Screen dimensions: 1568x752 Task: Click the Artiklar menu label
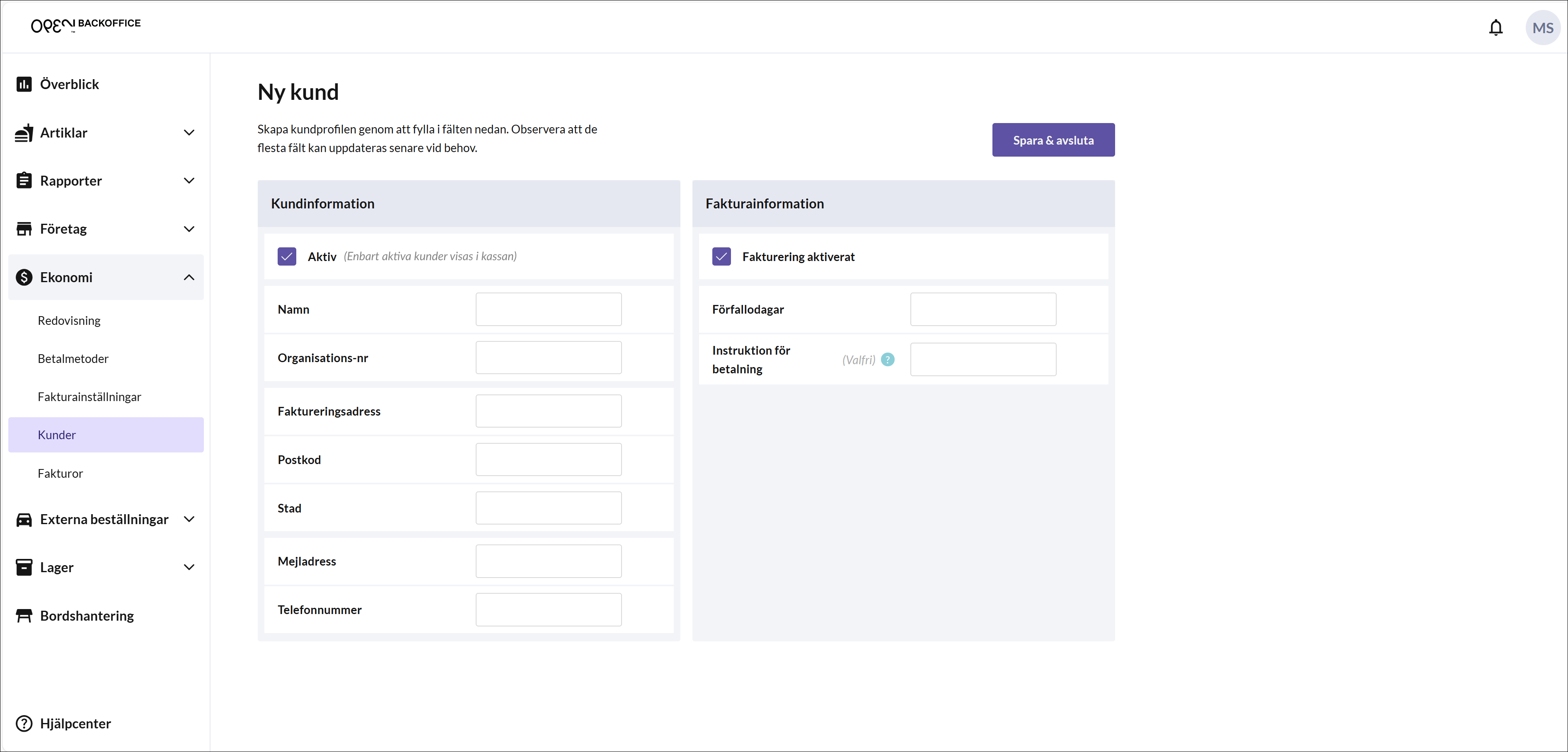click(64, 133)
